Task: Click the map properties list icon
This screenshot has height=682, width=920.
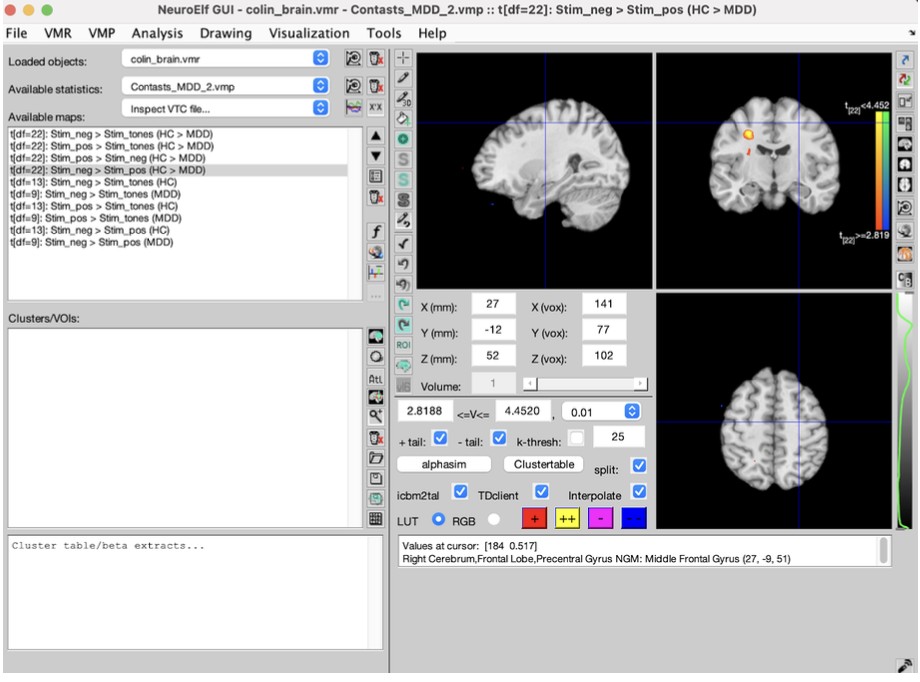Action: click(x=376, y=176)
